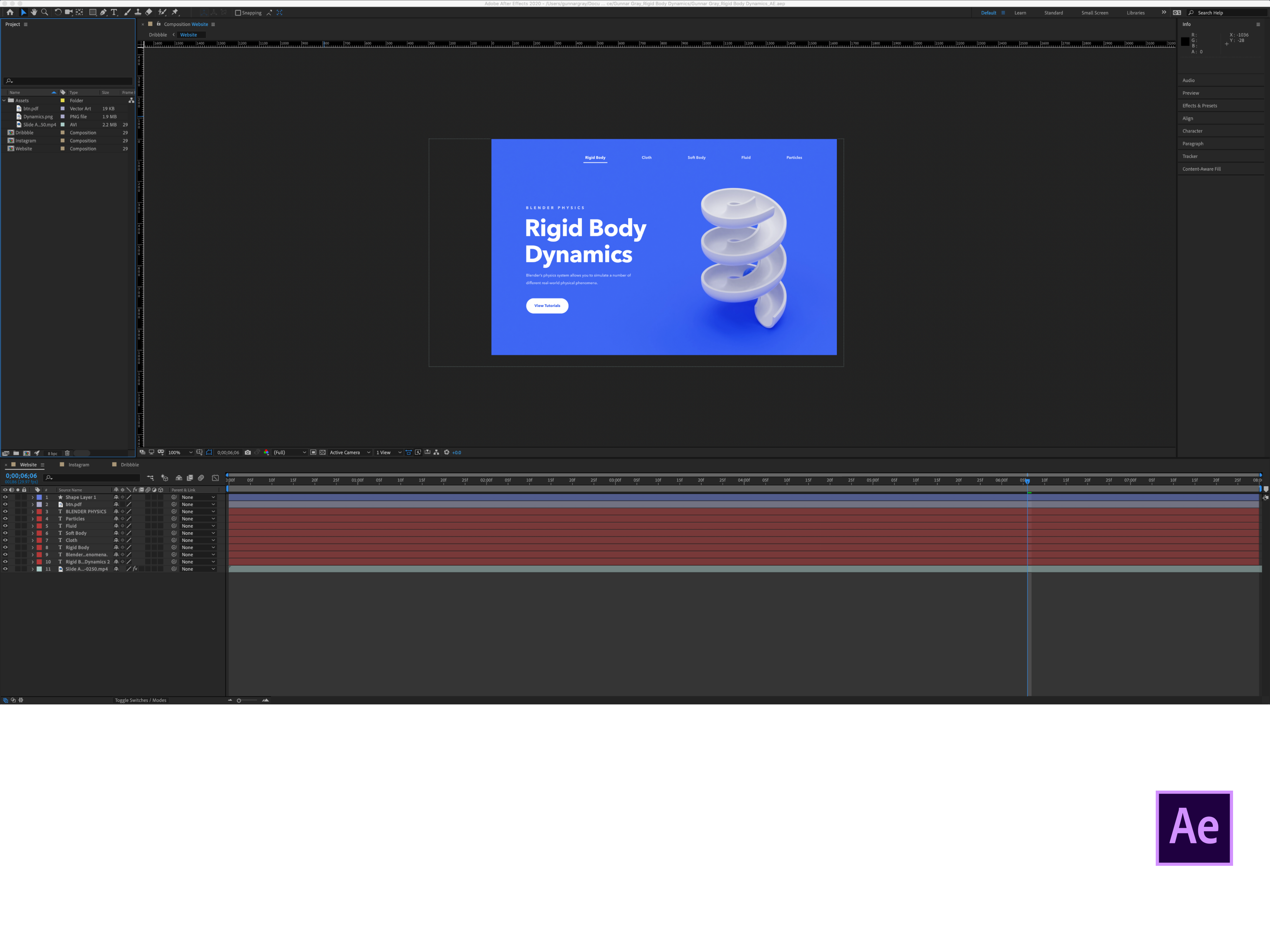Select the Pen tool

103,12
